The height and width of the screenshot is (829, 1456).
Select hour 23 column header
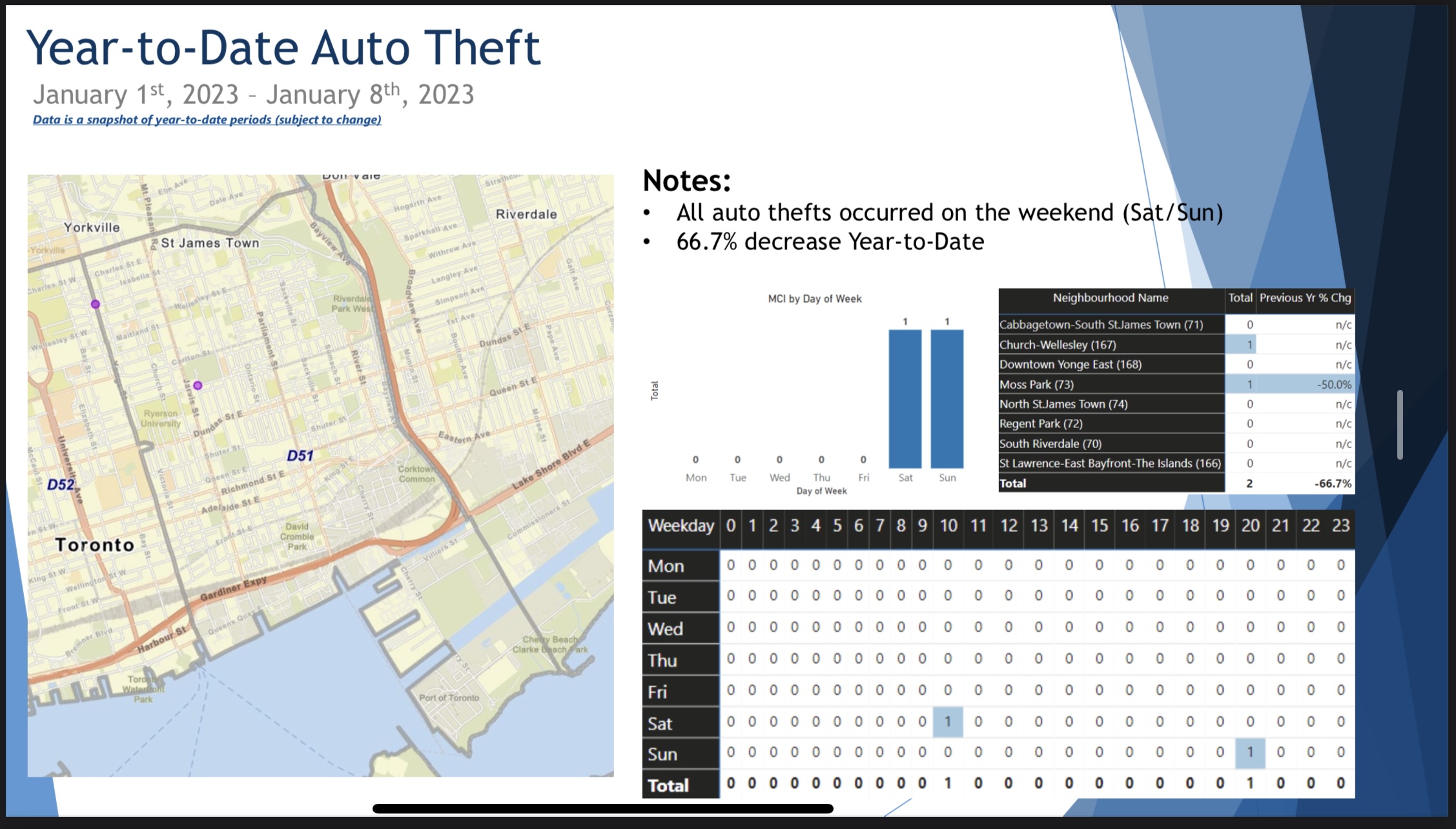coord(1340,526)
